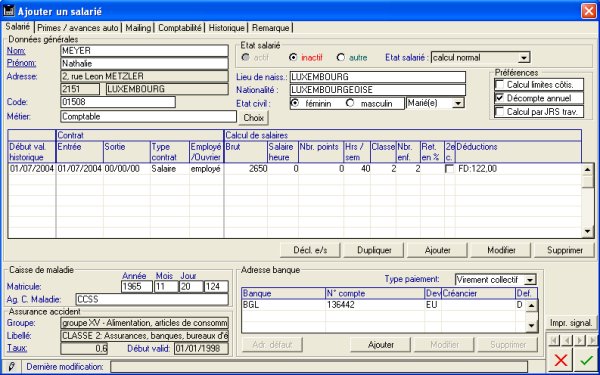This screenshot has height=375, width=600.
Task: Open the Mailing tab
Action: pos(138,28)
